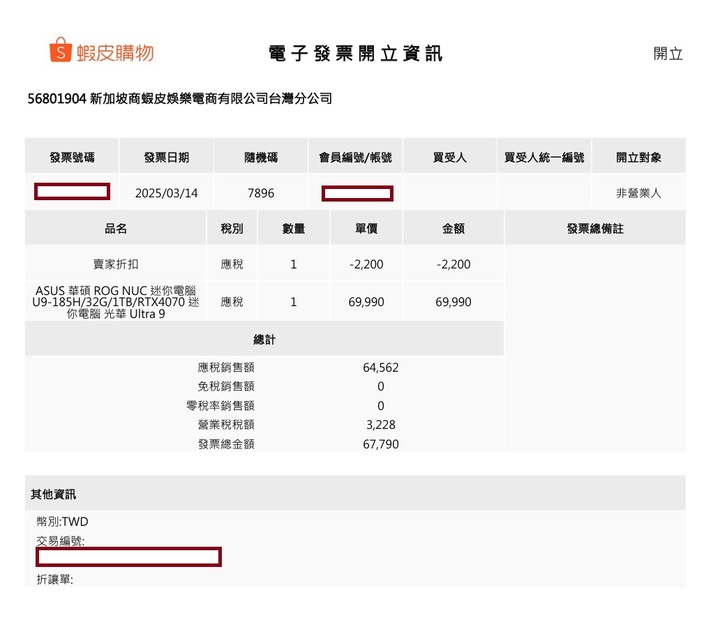Click the 總計 section header

coord(264,339)
